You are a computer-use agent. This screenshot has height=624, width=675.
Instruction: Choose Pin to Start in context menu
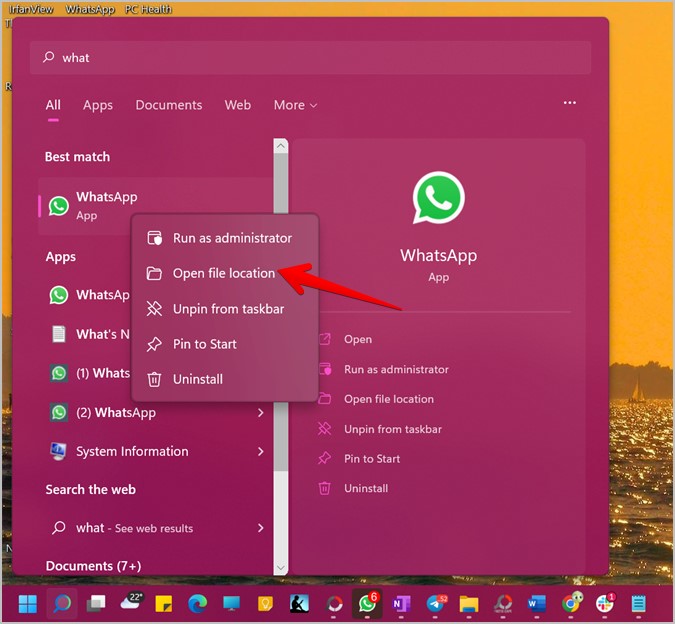(x=225, y=344)
